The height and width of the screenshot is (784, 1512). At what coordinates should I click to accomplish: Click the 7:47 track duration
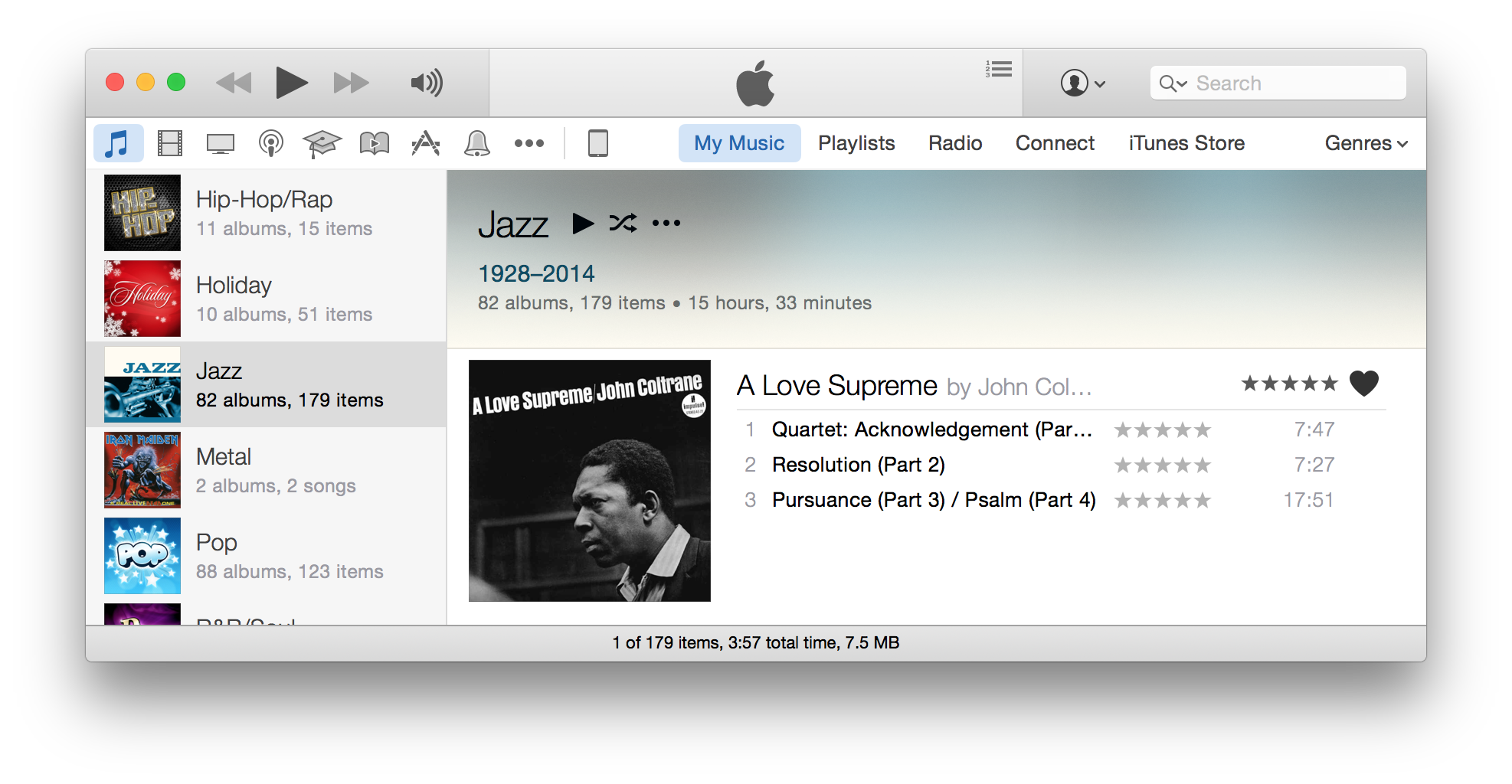[1314, 430]
